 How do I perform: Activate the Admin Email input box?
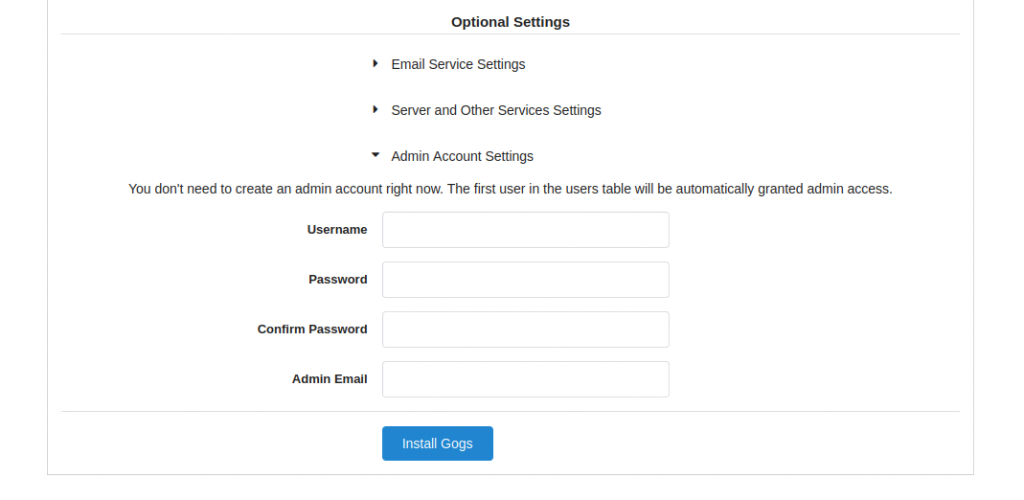pyautogui.click(x=526, y=379)
